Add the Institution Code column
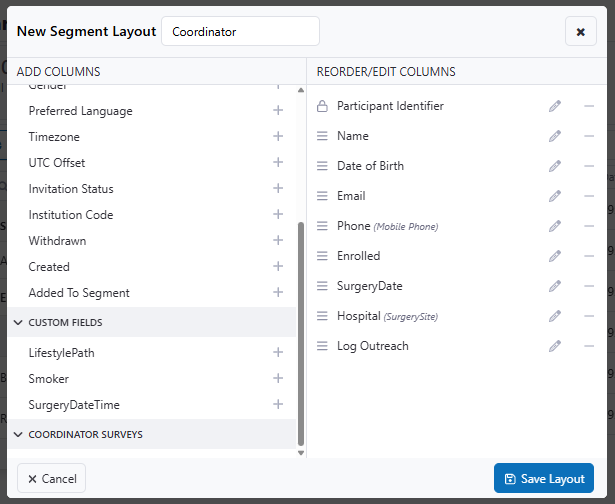The width and height of the screenshot is (615, 504). 278,215
